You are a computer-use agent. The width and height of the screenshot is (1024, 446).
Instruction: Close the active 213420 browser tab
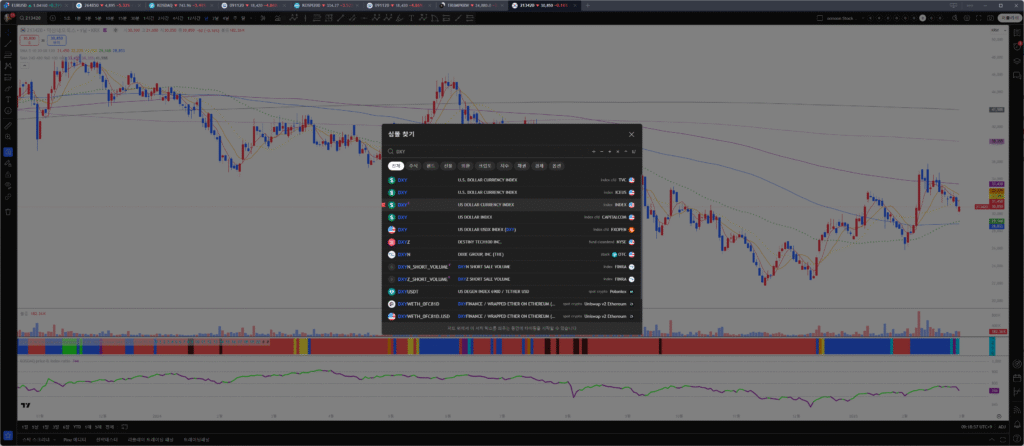pyautogui.click(x=573, y=5)
